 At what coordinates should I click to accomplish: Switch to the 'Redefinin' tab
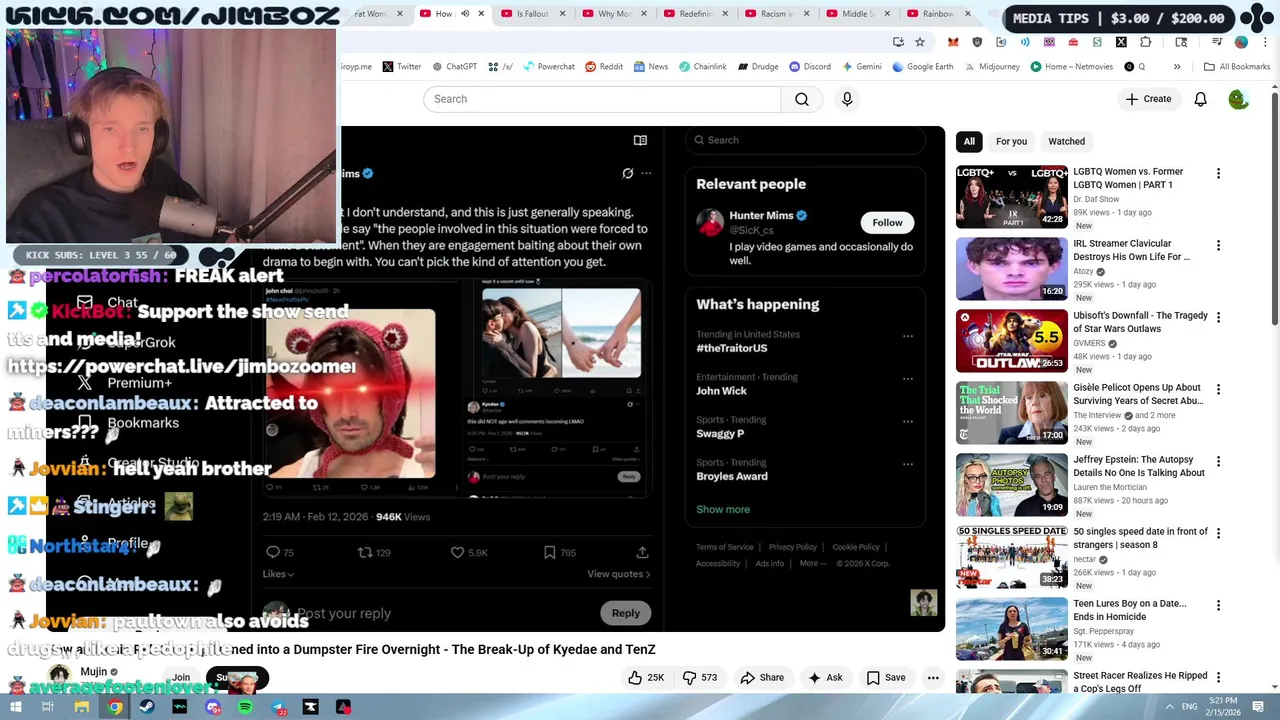[x=695, y=14]
